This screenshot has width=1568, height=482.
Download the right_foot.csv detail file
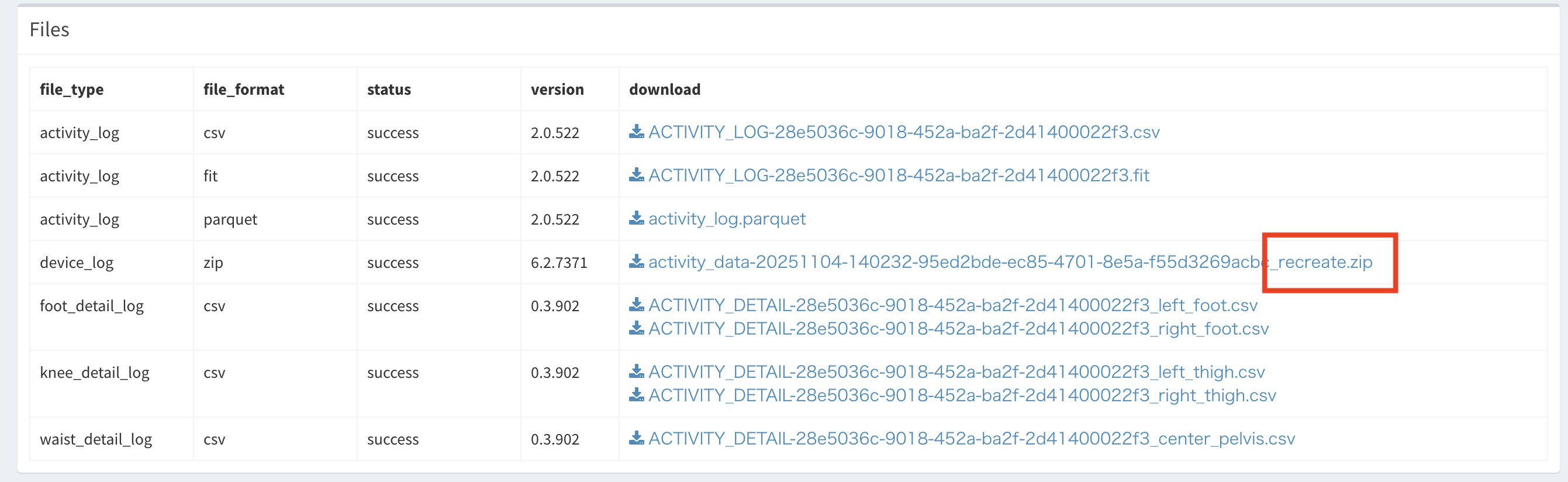click(958, 329)
